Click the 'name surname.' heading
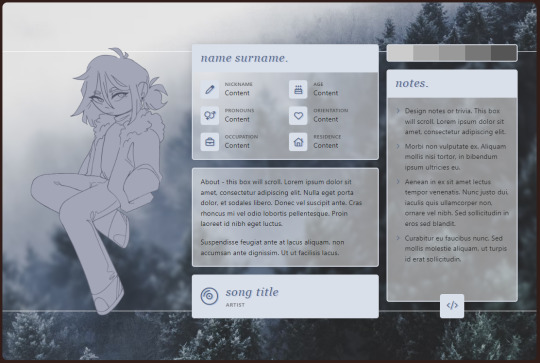Image resolution: width=540 pixels, height=363 pixels. coord(244,58)
